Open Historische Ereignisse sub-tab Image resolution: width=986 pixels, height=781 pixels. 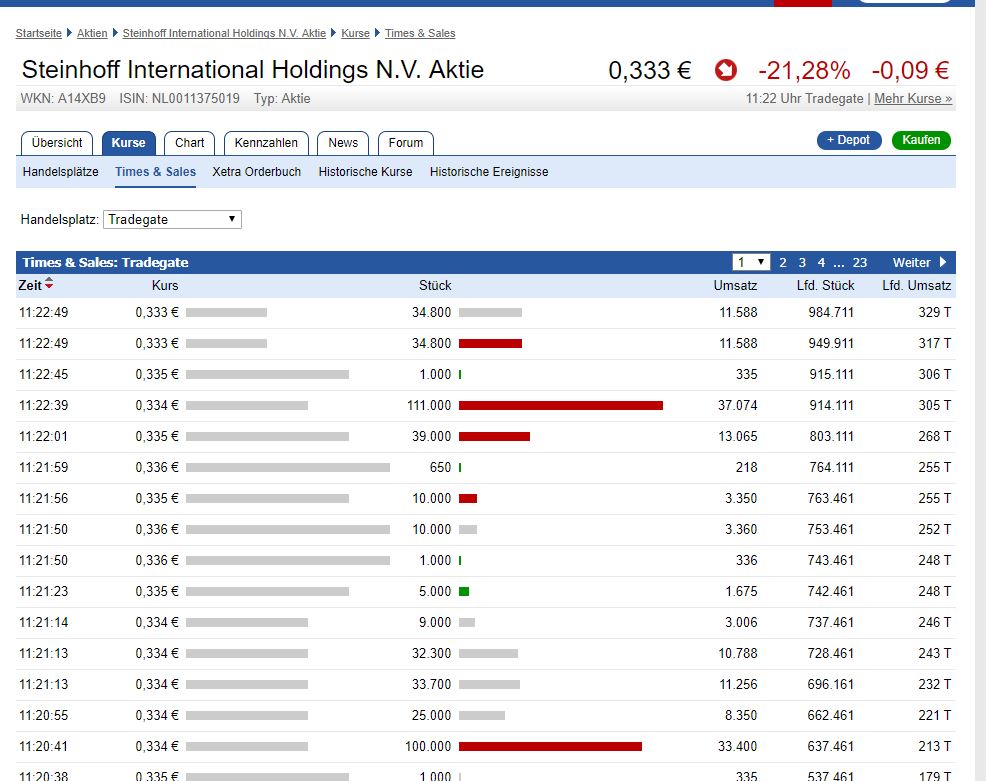pos(489,172)
